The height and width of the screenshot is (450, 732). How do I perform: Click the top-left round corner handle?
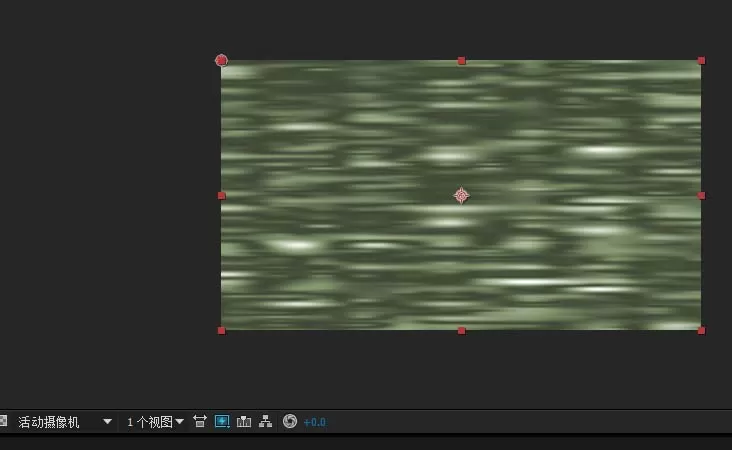pos(221,60)
